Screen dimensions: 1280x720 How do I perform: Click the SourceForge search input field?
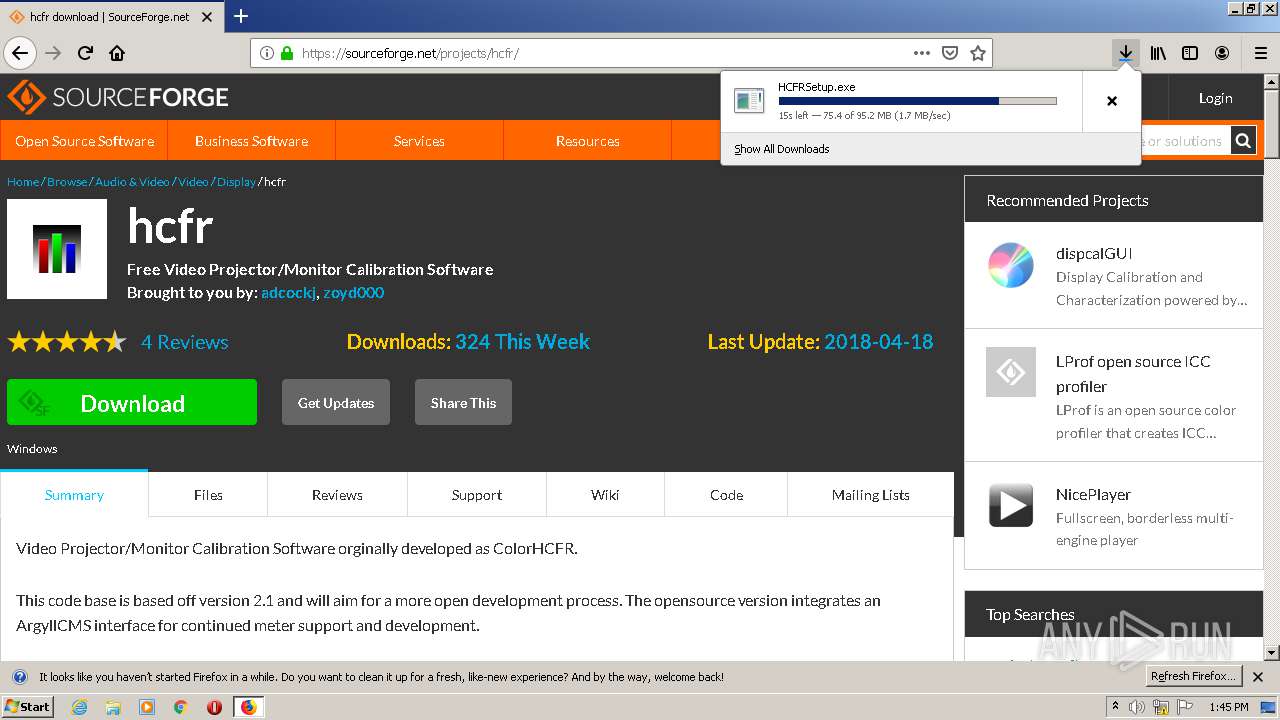pos(1186,141)
